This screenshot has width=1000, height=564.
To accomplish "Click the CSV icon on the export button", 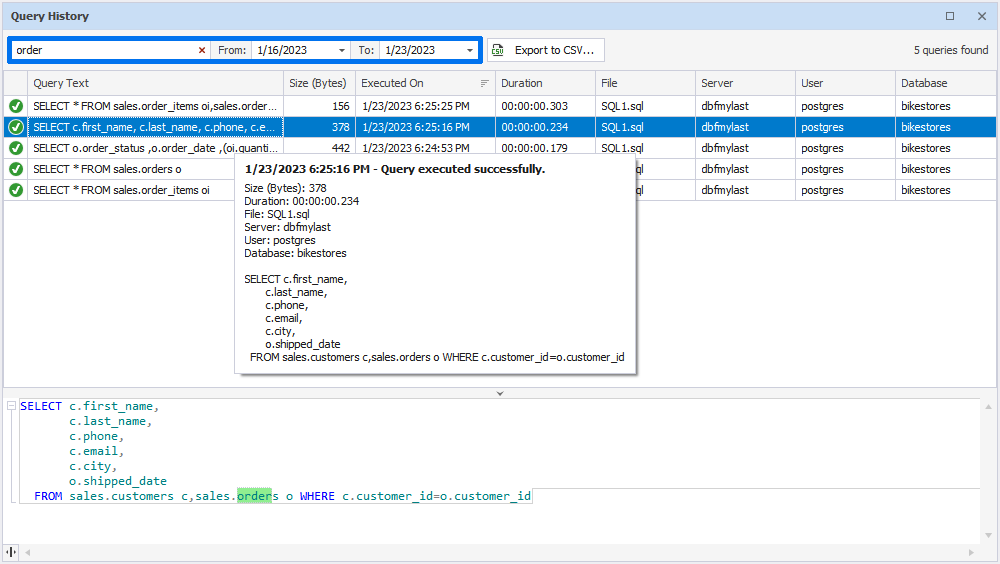I will click(x=498, y=50).
